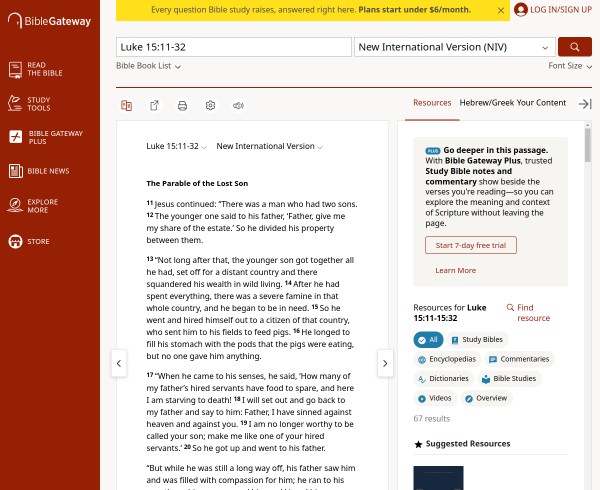Screen dimensions: 600x490
Task: Filter resources by Overview
Action: point(486,398)
